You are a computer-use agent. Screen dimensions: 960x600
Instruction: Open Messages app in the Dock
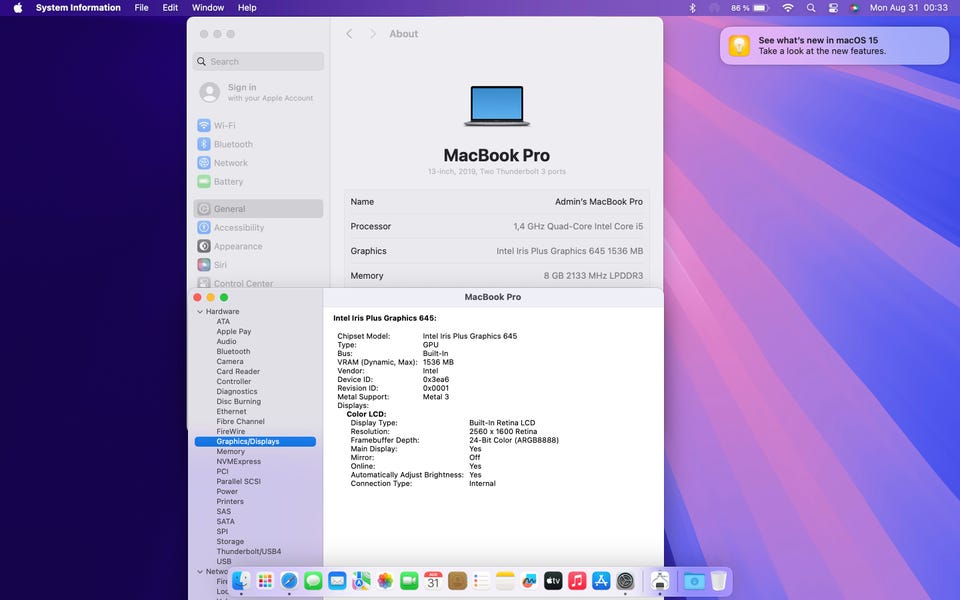(x=313, y=580)
